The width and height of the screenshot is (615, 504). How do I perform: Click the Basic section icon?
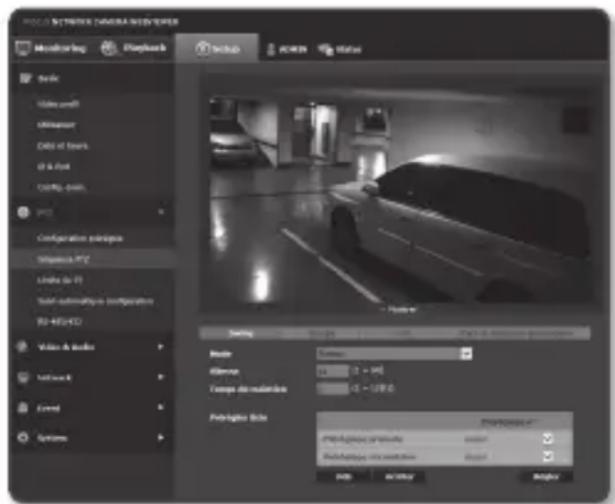(x=23, y=76)
